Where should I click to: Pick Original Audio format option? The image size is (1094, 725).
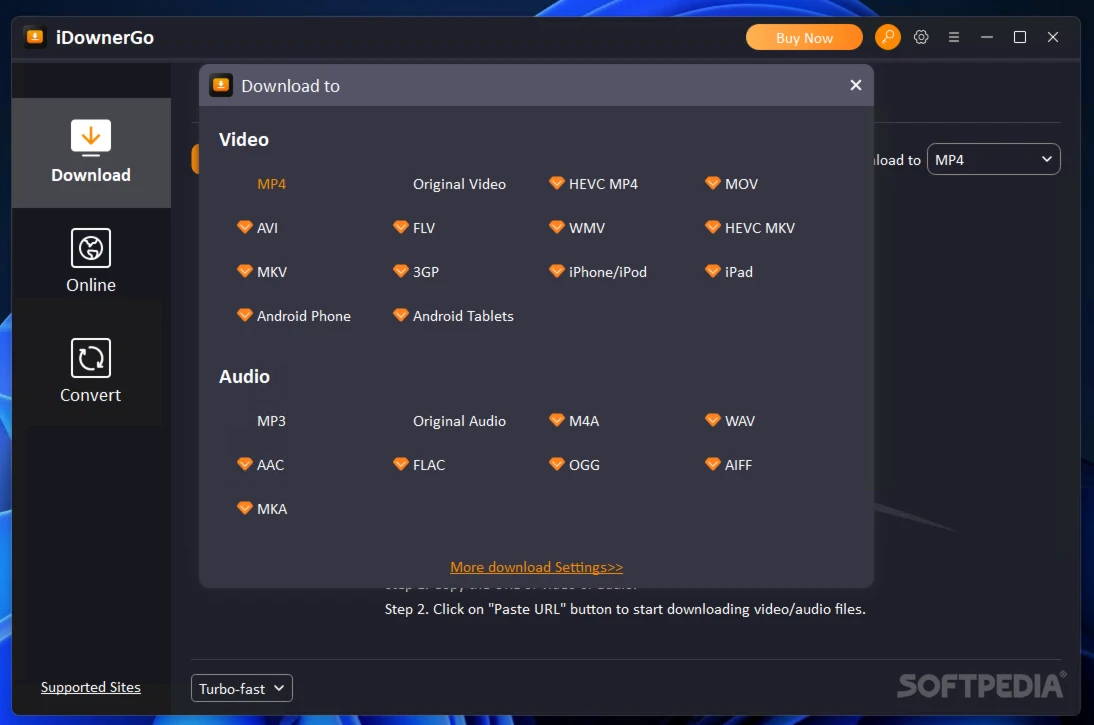pyautogui.click(x=459, y=421)
